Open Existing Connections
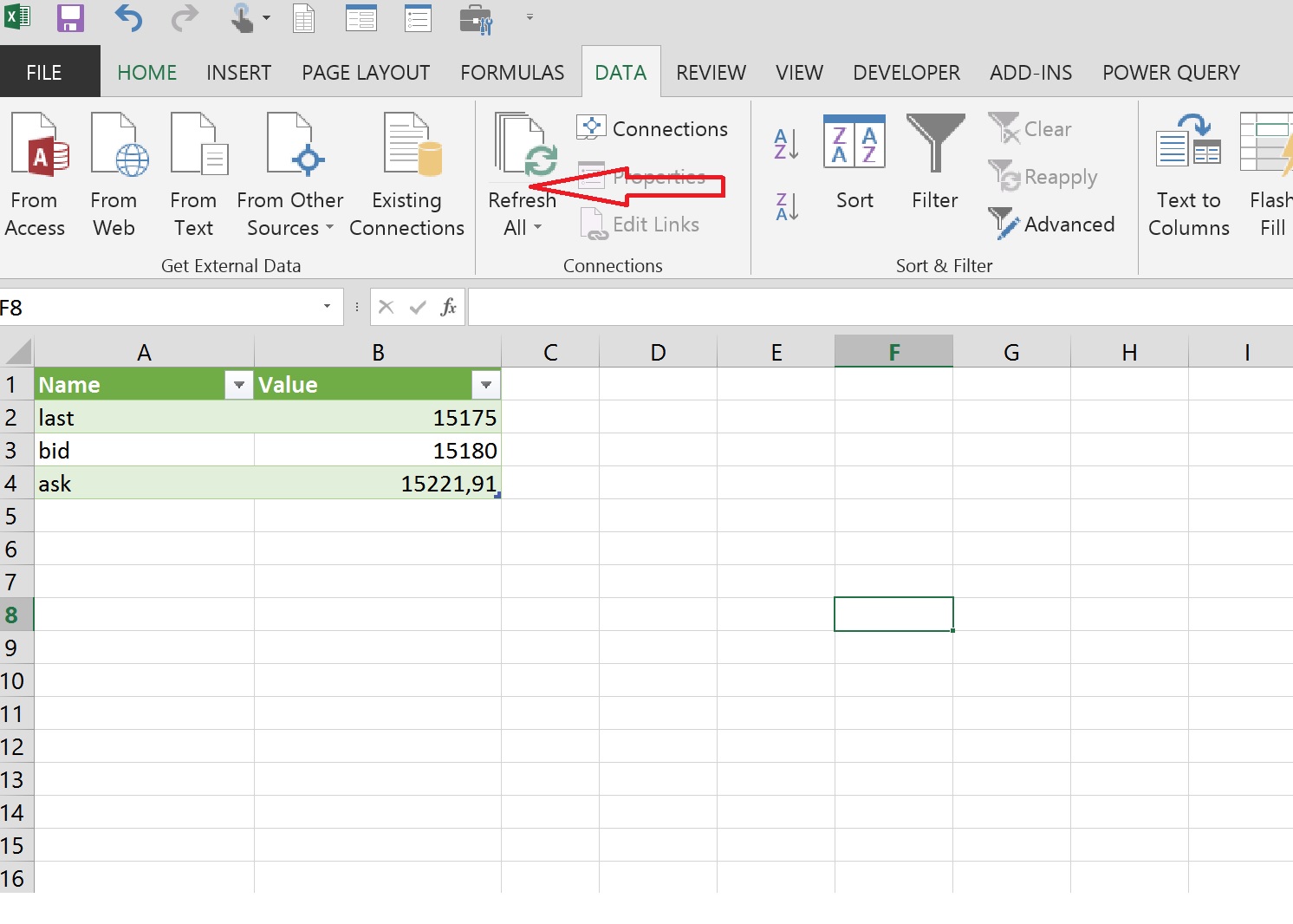Viewport: 1293px width, 924px height. coord(407,176)
